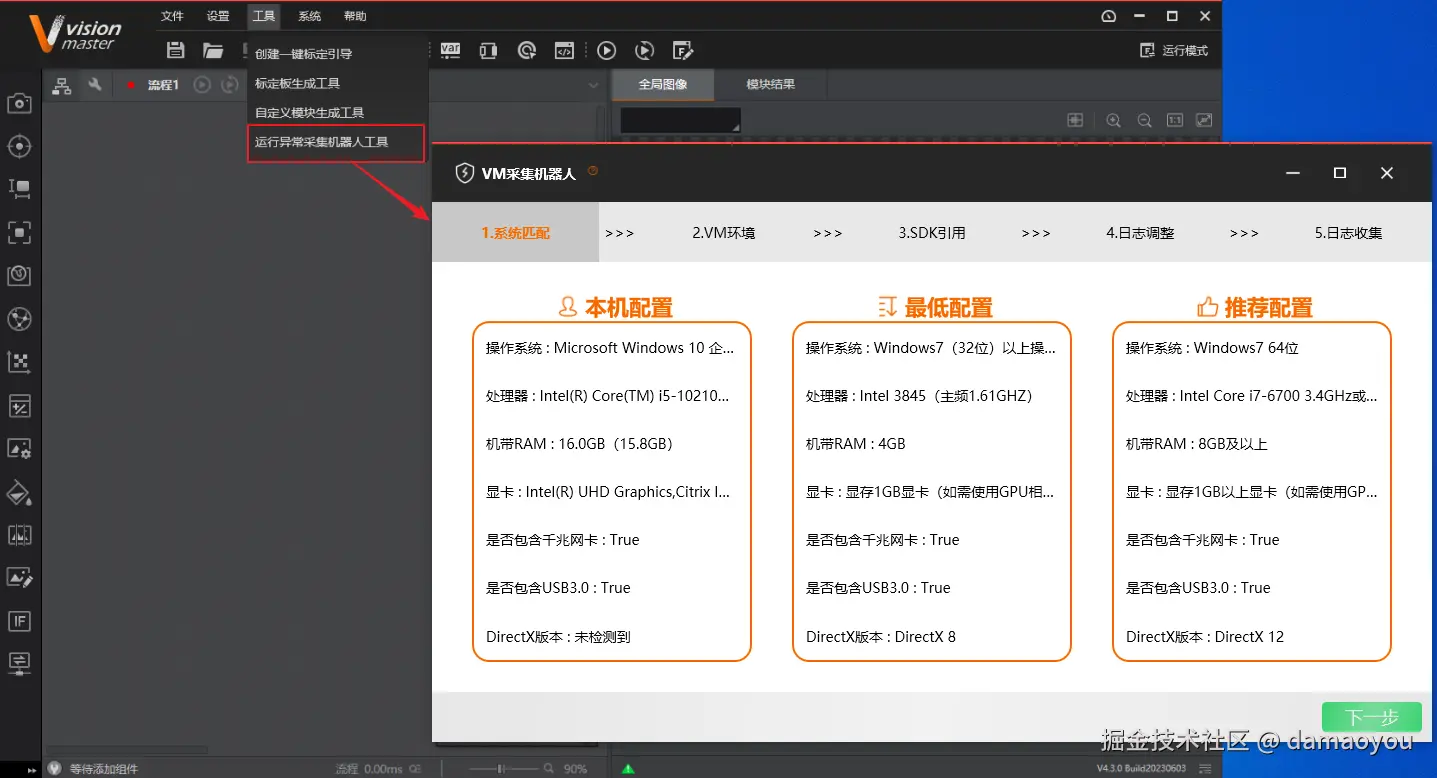Select the color paint bucket tool in sidebar
The image size is (1437, 778).
(x=19, y=492)
